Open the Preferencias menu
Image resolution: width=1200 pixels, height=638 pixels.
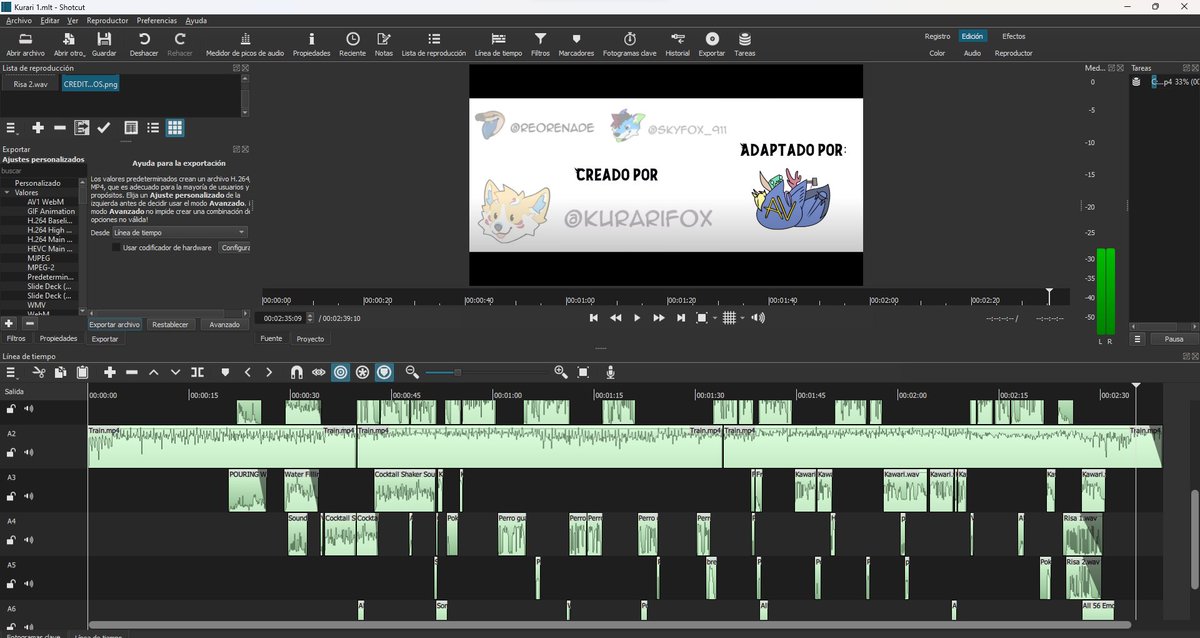[157, 20]
